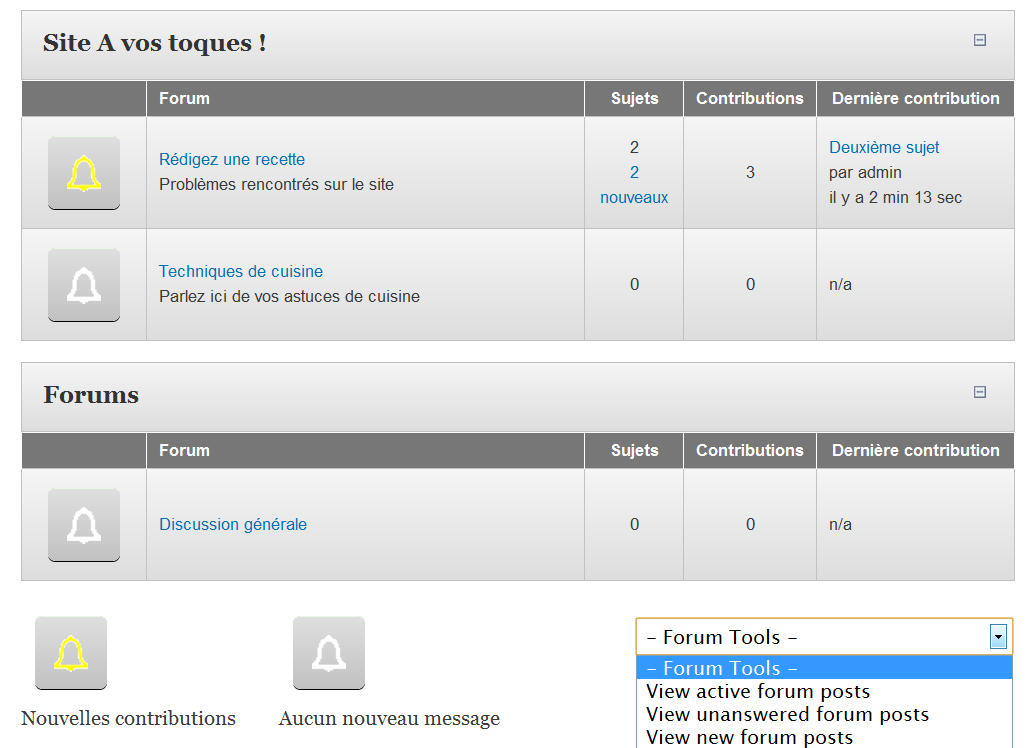
Task: Select View unanswered forum posts option
Action: tap(787, 715)
